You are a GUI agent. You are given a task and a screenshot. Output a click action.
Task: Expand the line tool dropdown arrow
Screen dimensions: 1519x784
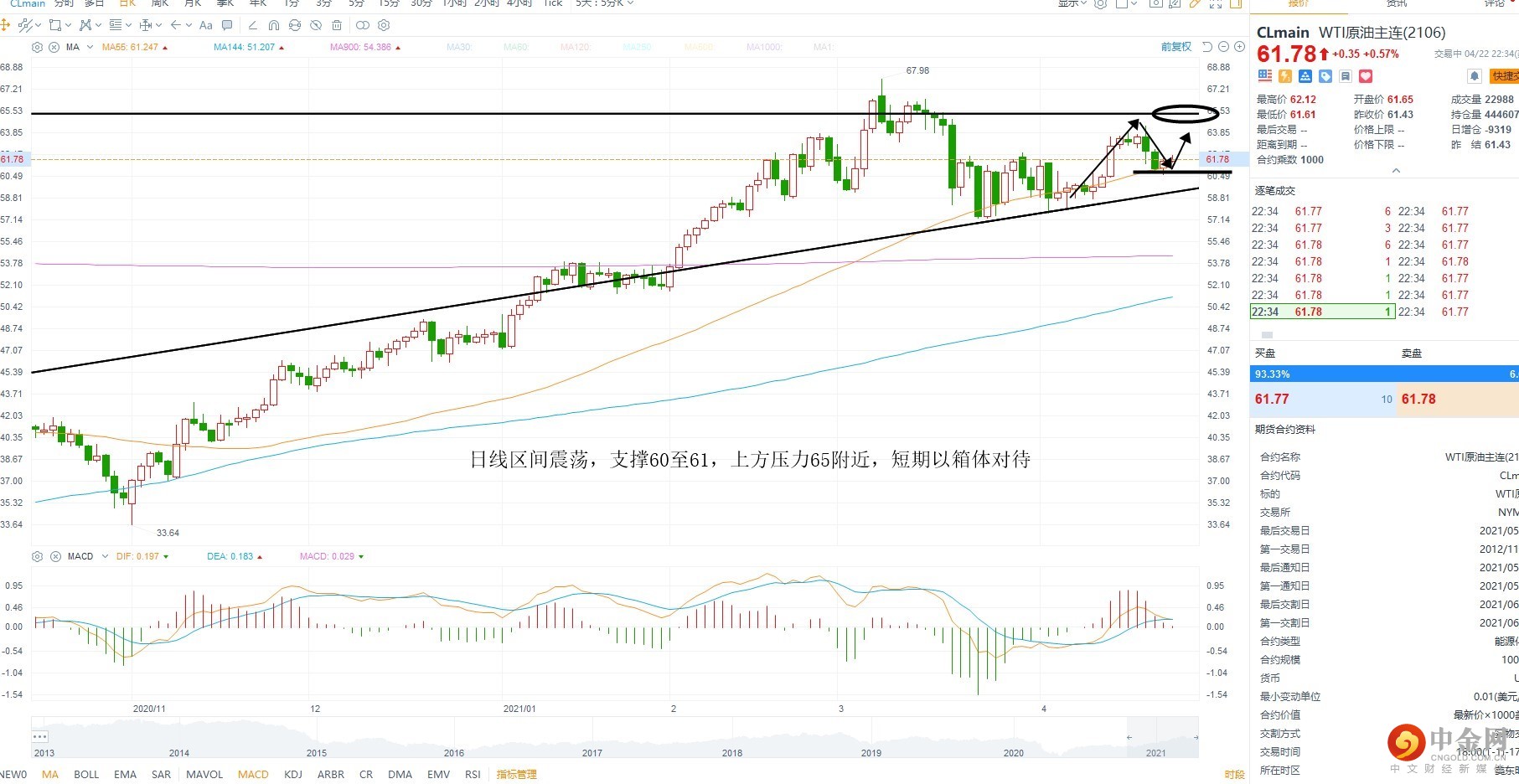[x=38, y=25]
